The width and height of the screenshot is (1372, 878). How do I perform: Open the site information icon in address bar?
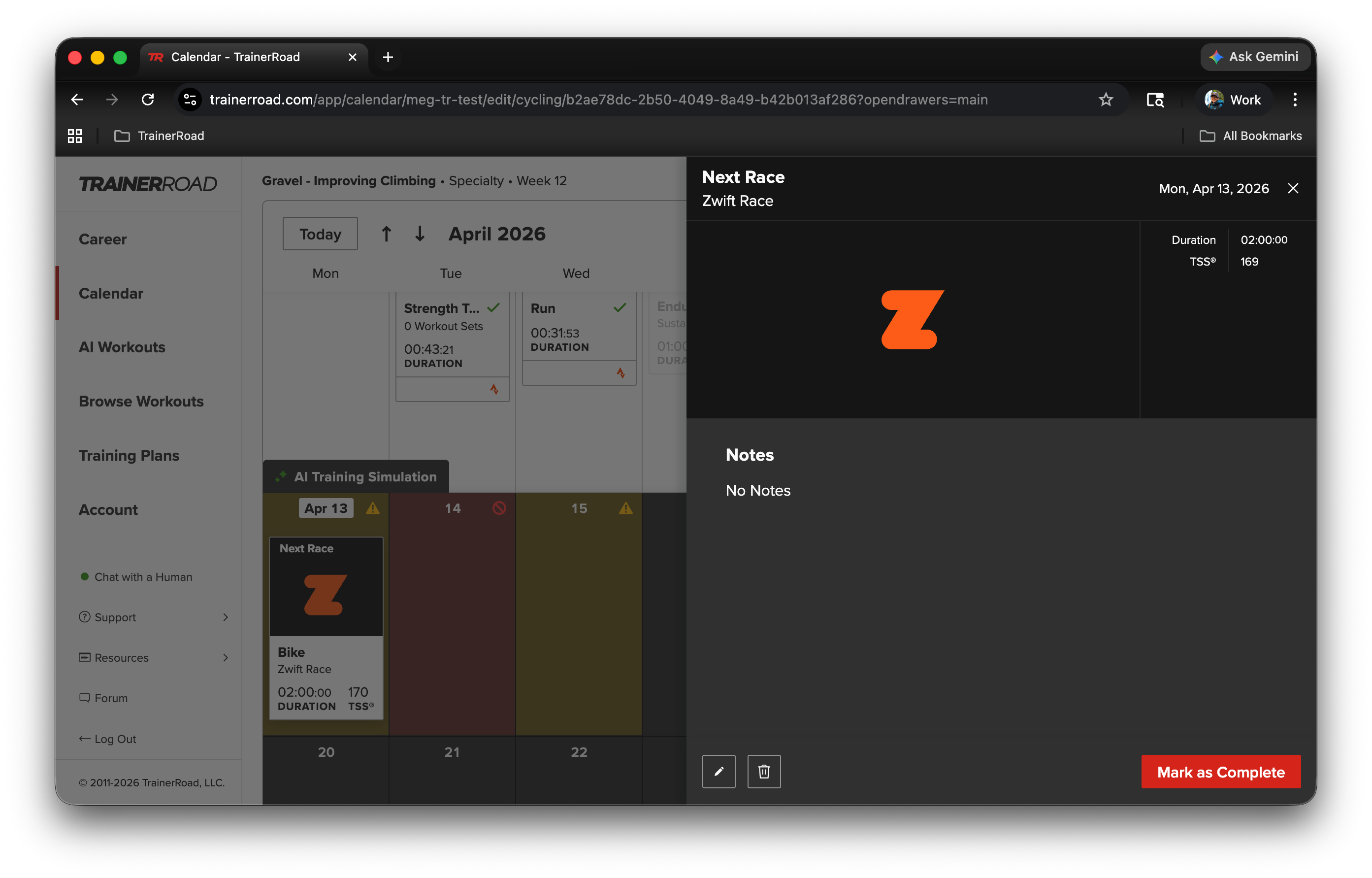tap(190, 100)
